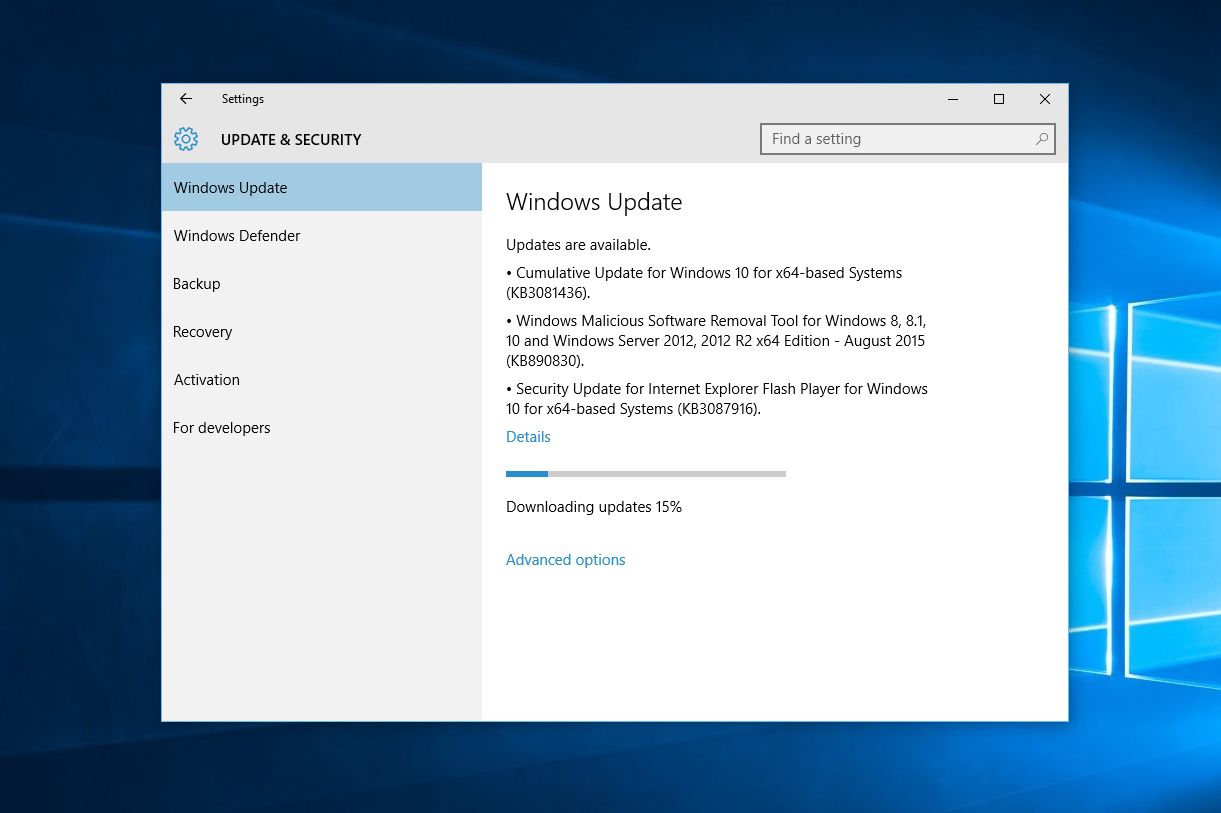Screen dimensions: 1221x813
Task: Click the search magnifier icon
Action: click(x=1042, y=139)
